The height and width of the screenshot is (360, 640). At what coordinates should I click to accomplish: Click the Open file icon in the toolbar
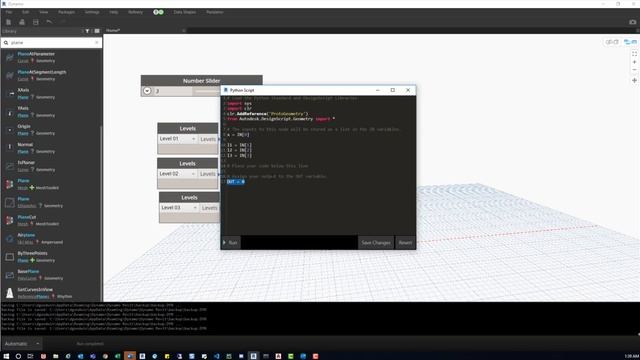(x=22, y=22)
